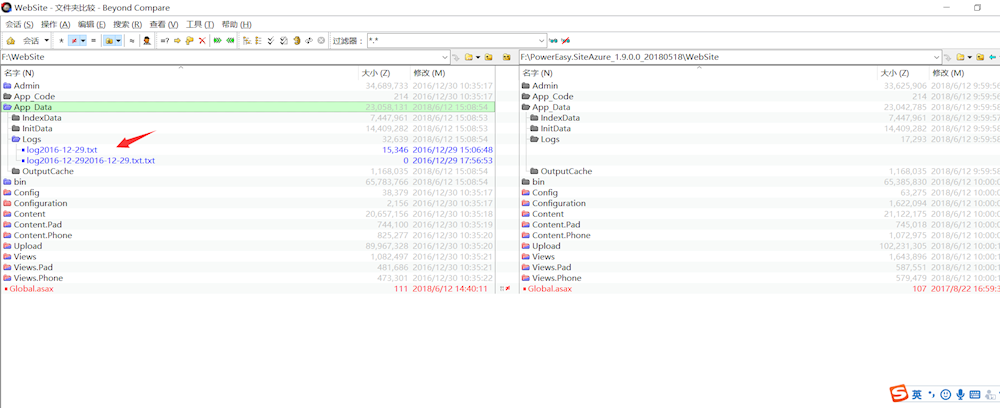Sort right pane by 大小 (Z) column
The image size is (1000, 408).
coord(894,73)
